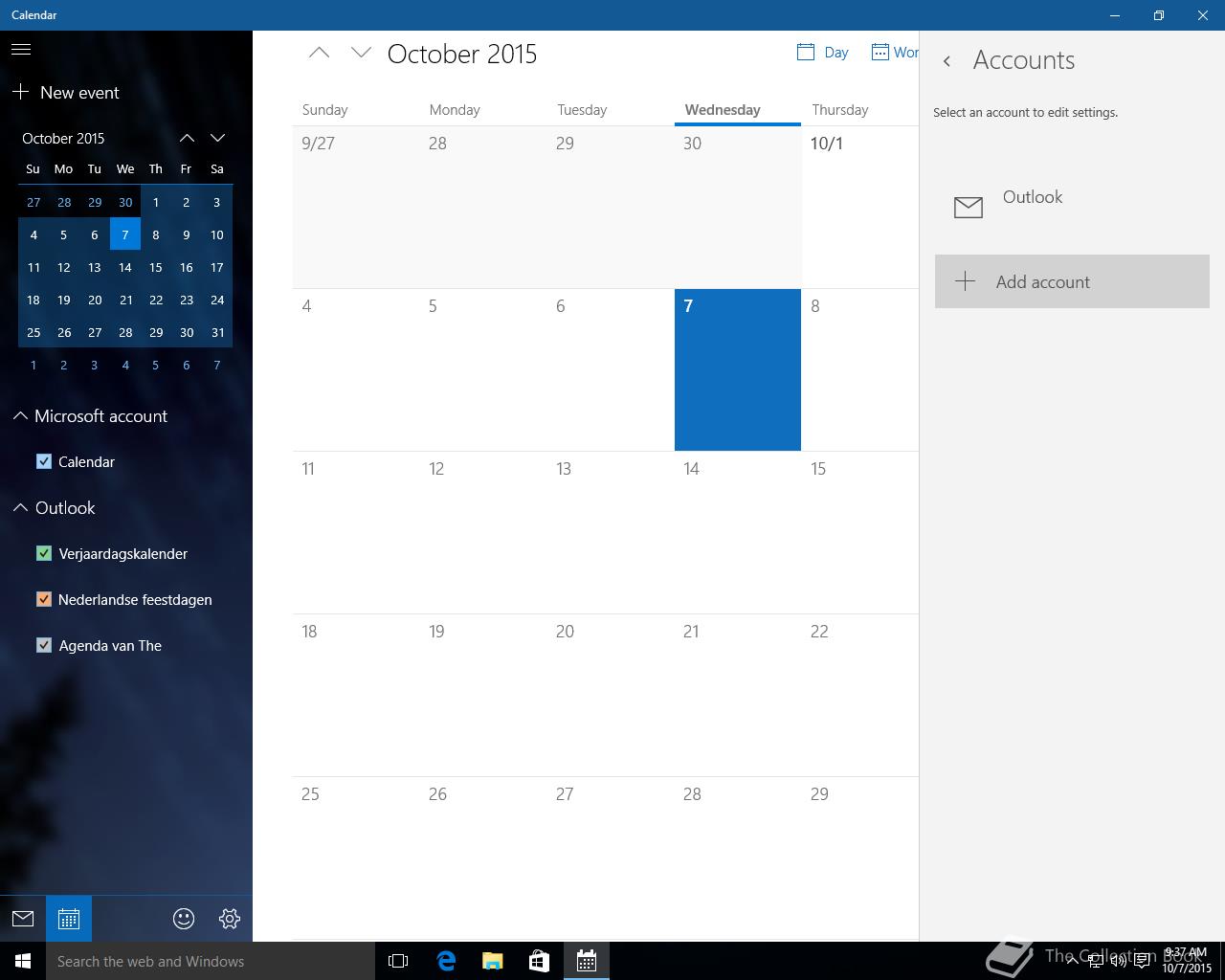
Task: Select September 28 cell in month grid
Action: [483, 207]
